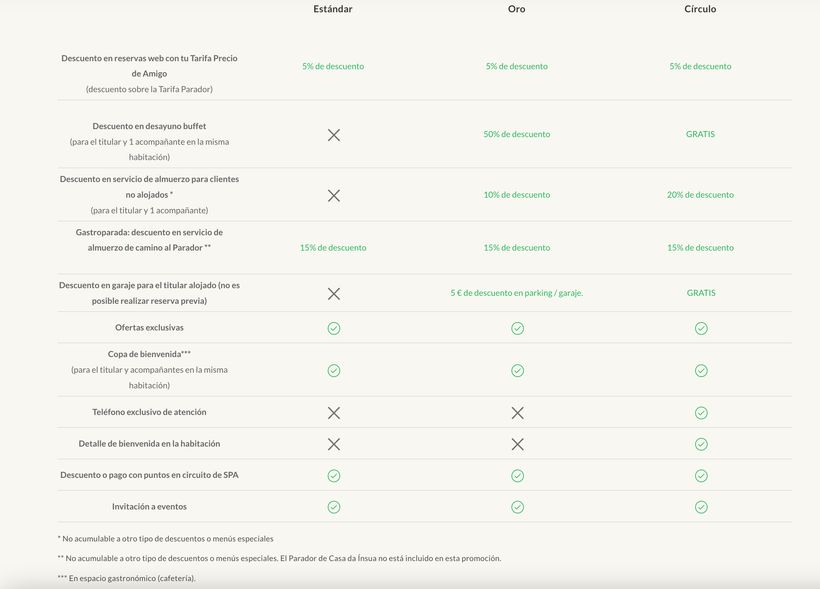Click Oro checkmark for Invitación a eventos

coord(517,507)
